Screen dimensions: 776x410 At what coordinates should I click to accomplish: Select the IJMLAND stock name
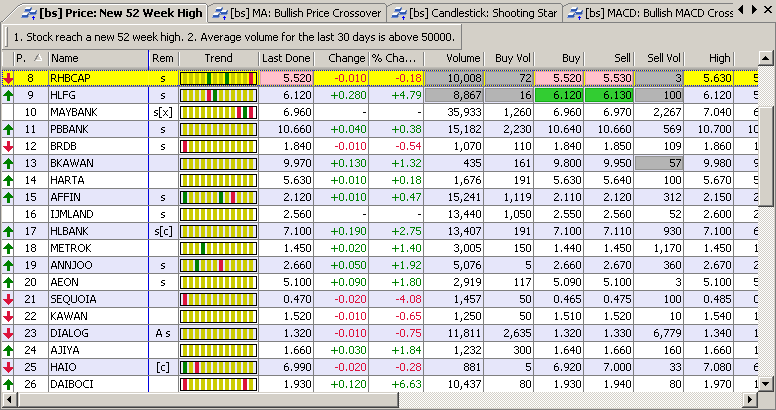tap(72, 214)
